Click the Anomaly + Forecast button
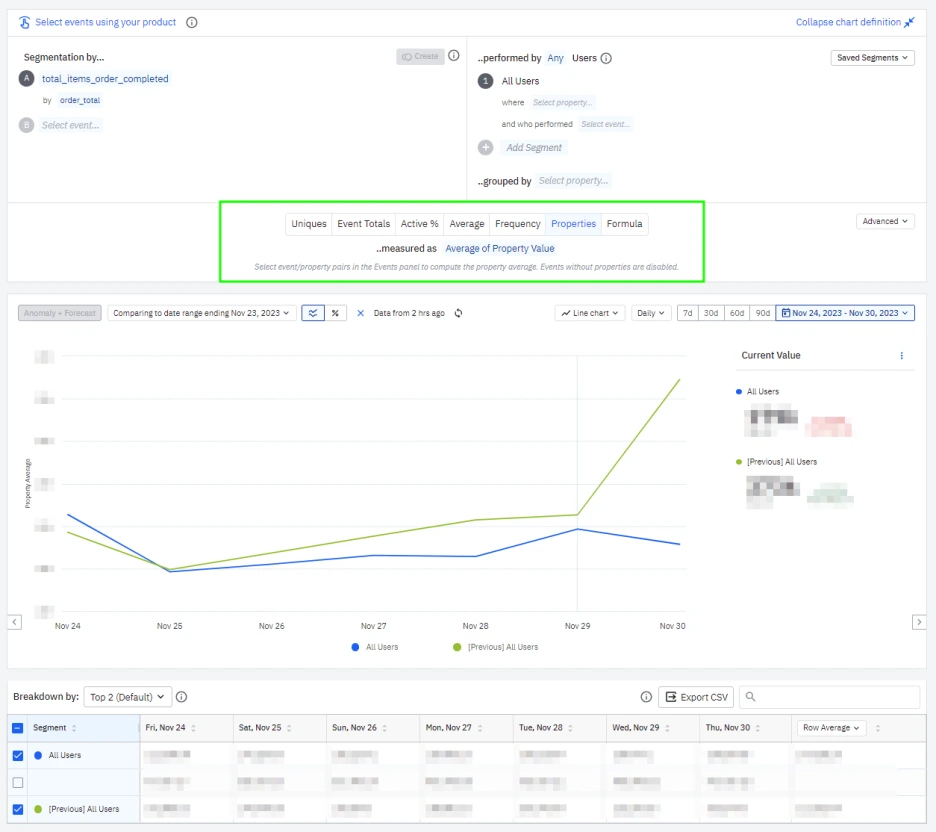 (x=60, y=313)
